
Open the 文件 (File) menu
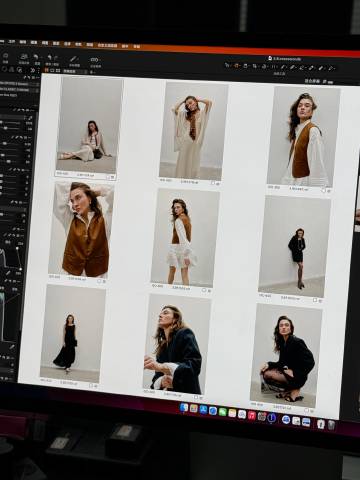[x=11, y=42]
